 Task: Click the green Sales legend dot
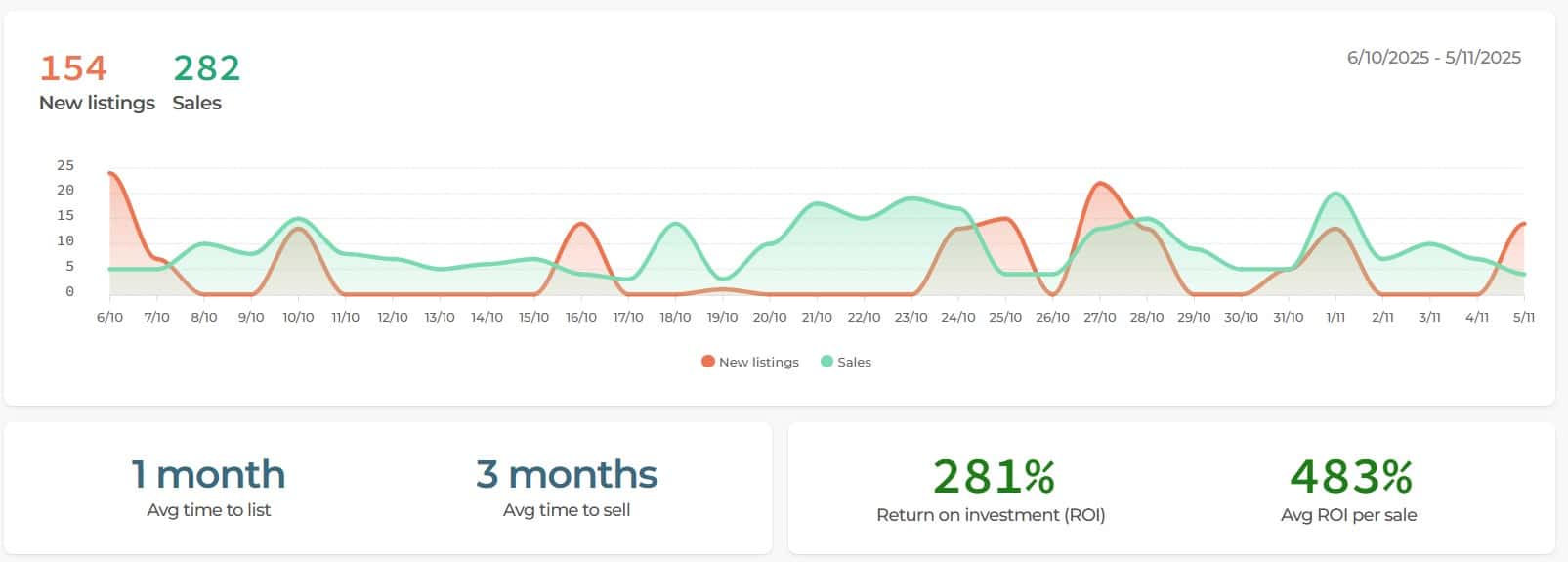click(x=827, y=362)
